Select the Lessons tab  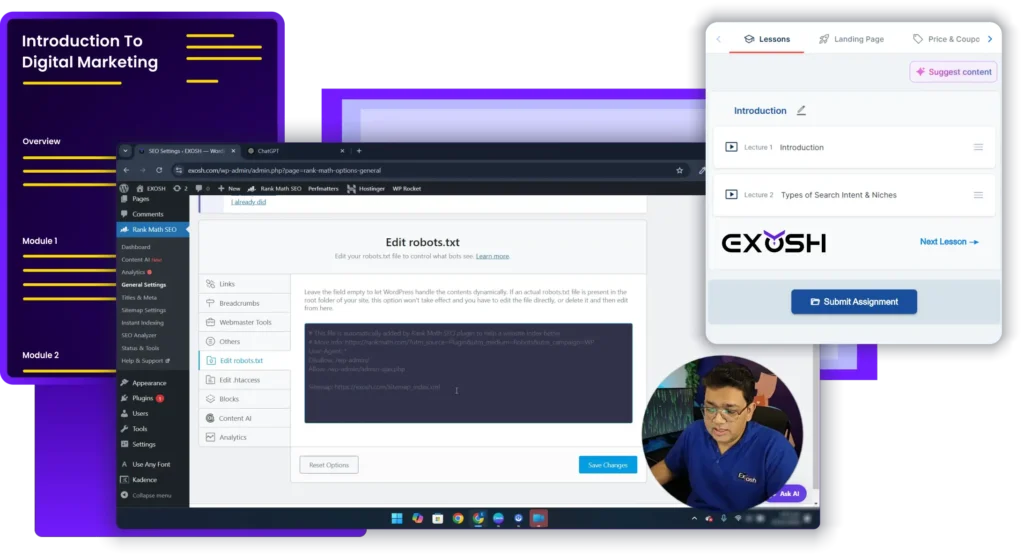[x=767, y=39]
